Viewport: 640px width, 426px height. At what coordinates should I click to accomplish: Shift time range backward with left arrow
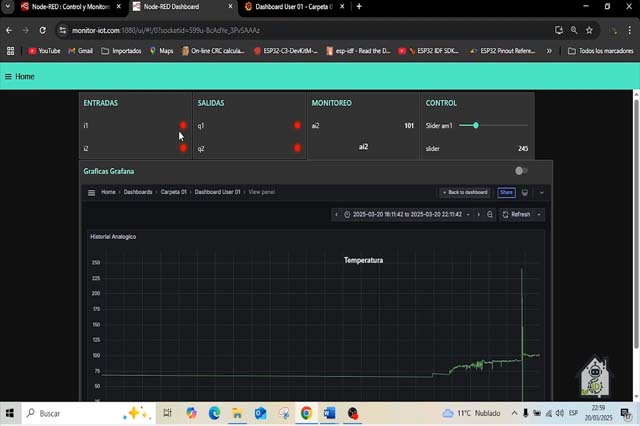337,215
